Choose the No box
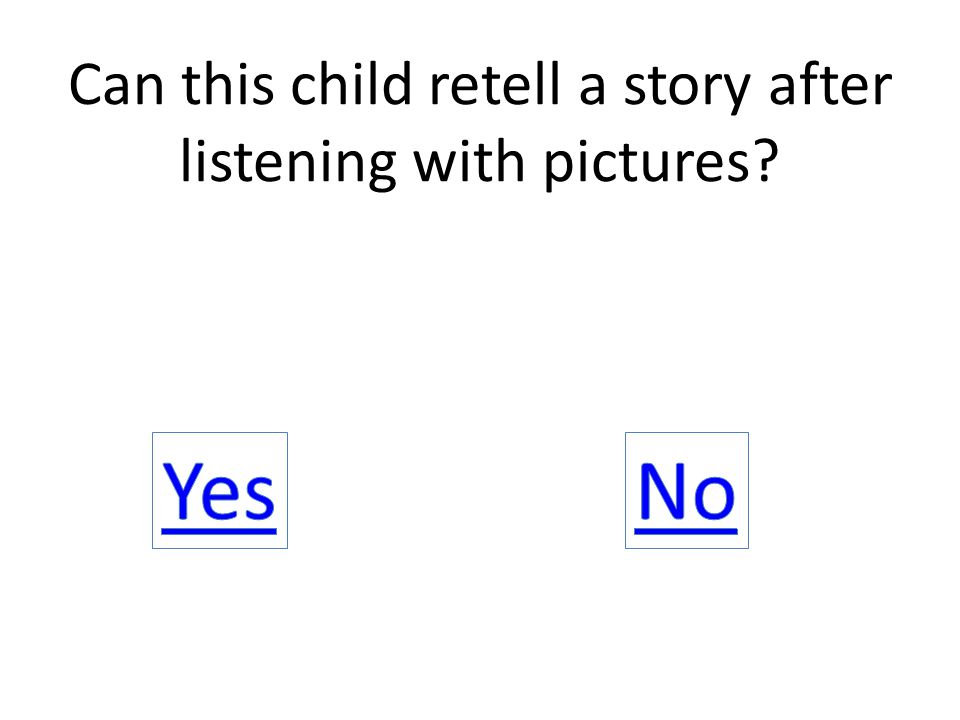 pos(686,491)
